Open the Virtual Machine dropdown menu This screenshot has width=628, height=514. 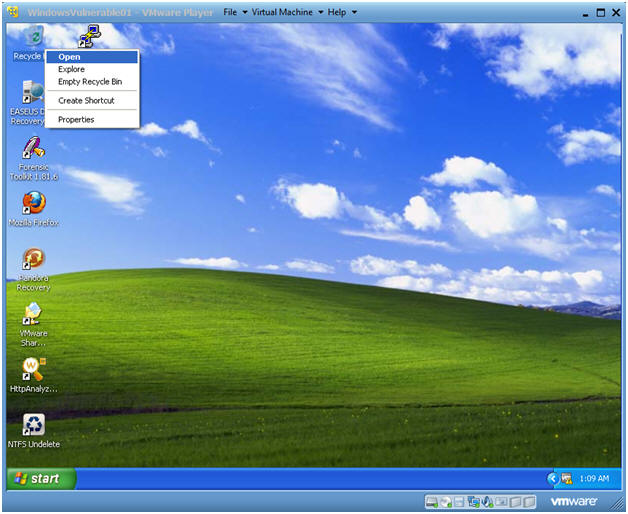coord(287,12)
